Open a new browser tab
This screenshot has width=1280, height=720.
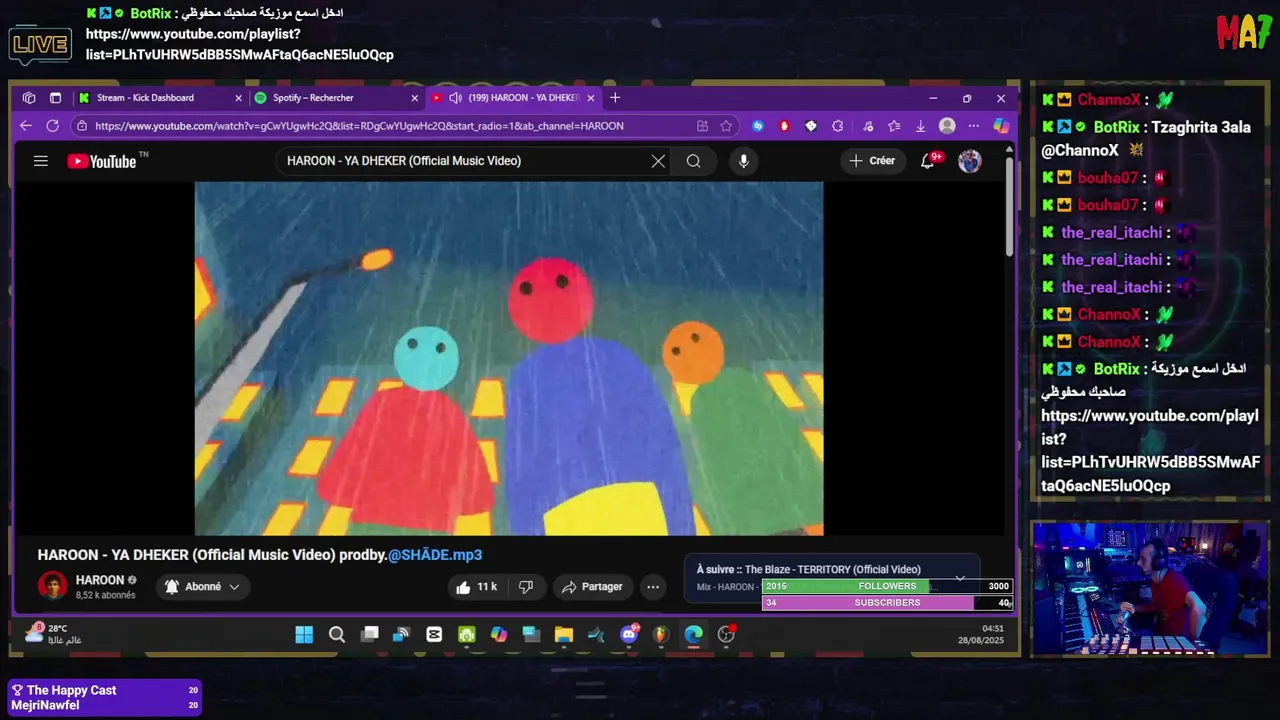pyautogui.click(x=615, y=98)
